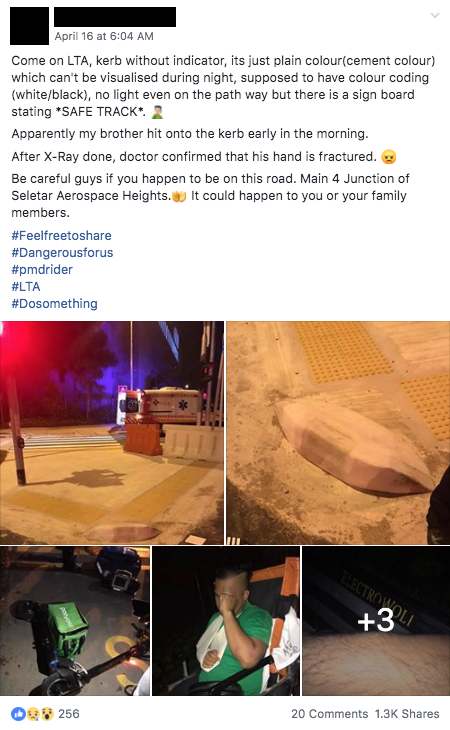Click the blue Like reaction icon
Image resolution: width=450 pixels, height=730 pixels.
tap(18, 713)
